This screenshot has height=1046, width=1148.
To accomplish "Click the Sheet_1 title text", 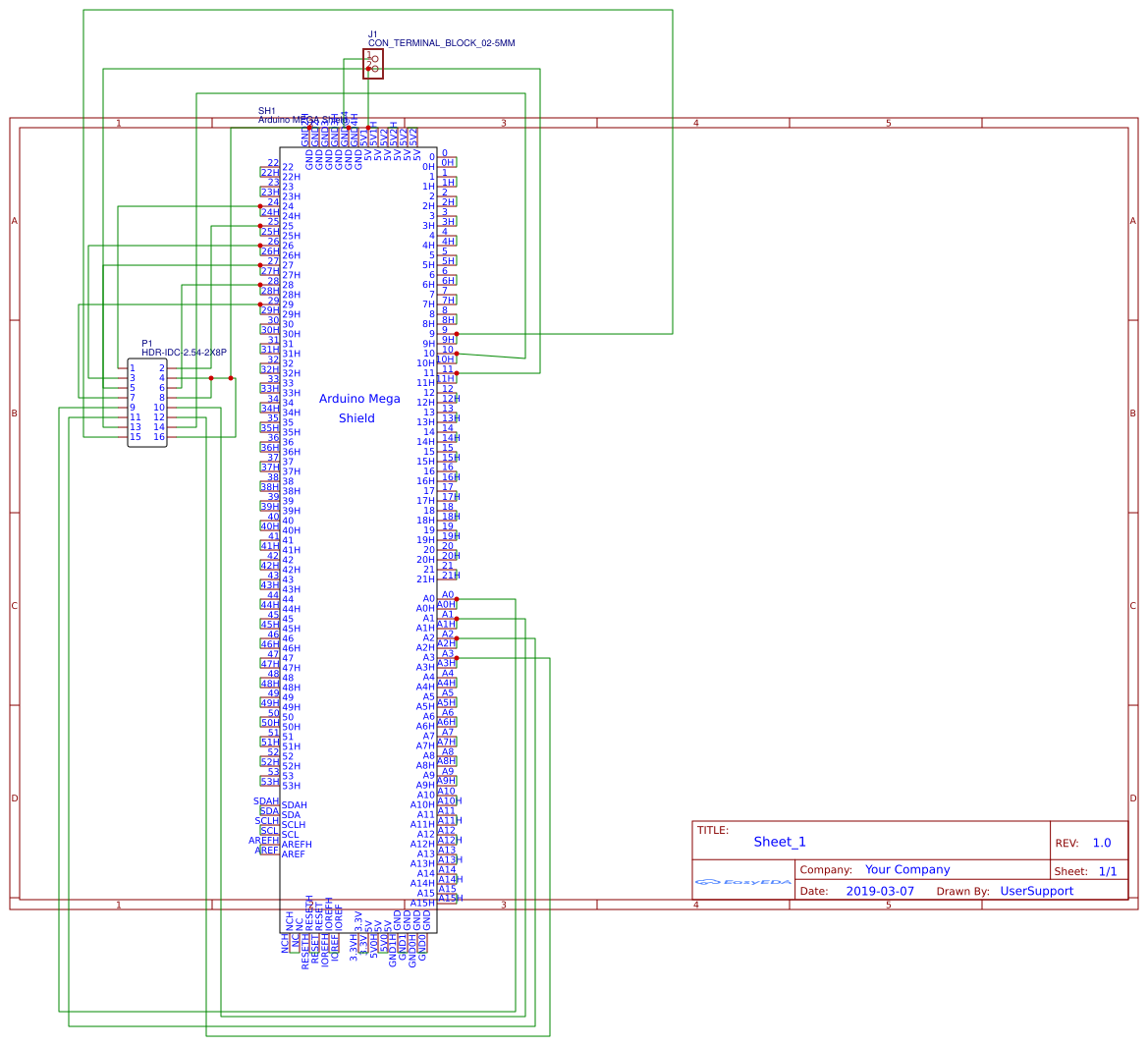I will click(780, 842).
